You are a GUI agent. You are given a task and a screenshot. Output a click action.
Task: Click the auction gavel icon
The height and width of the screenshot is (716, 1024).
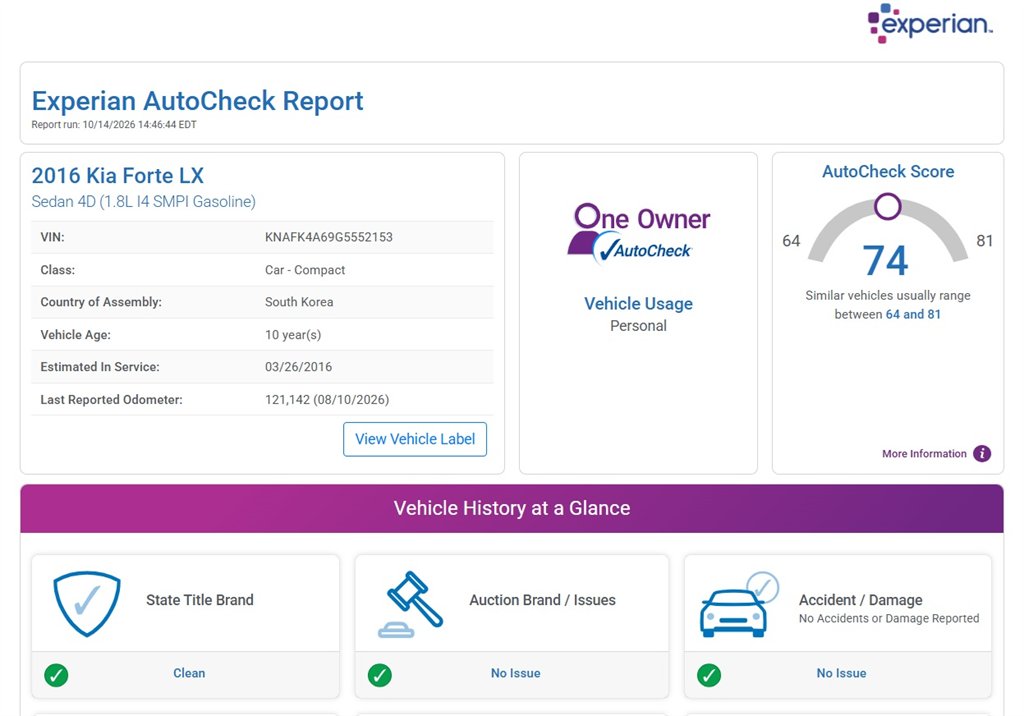(410, 604)
